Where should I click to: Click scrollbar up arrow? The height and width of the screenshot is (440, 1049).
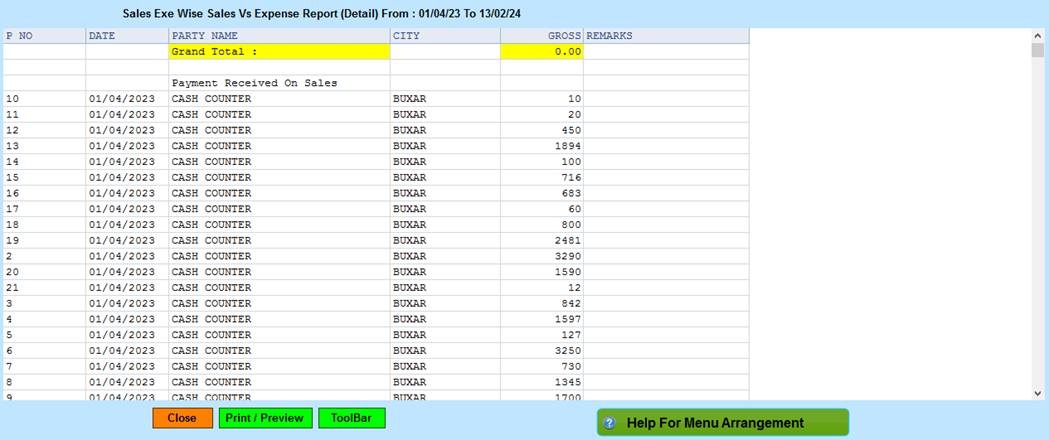1037,35
